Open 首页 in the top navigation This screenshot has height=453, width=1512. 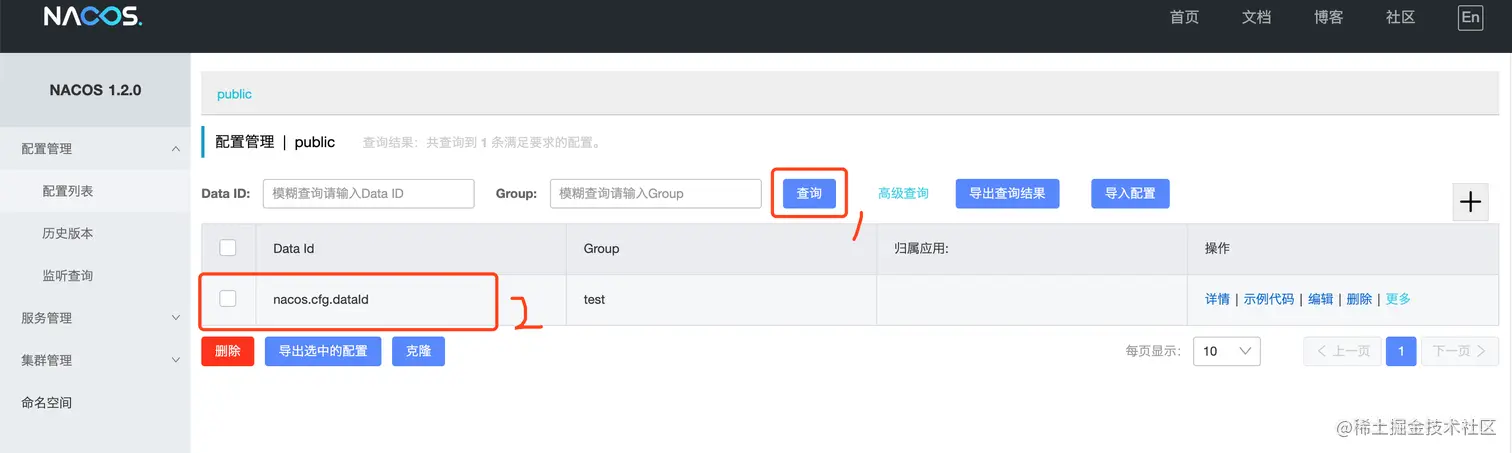(x=1184, y=17)
